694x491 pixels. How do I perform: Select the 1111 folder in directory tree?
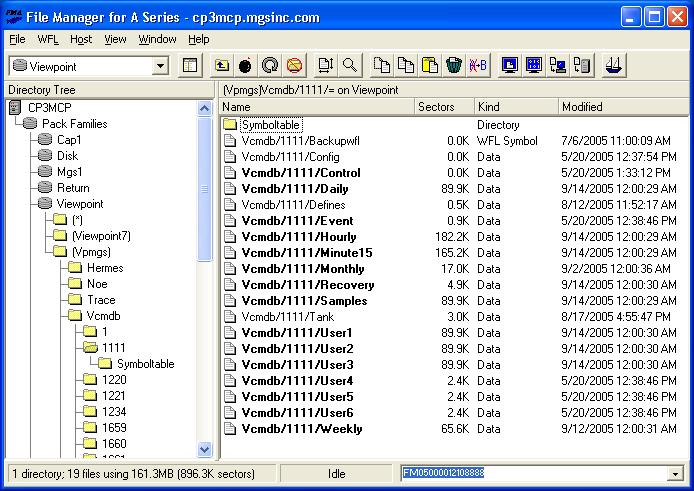pyautogui.click(x=112, y=348)
